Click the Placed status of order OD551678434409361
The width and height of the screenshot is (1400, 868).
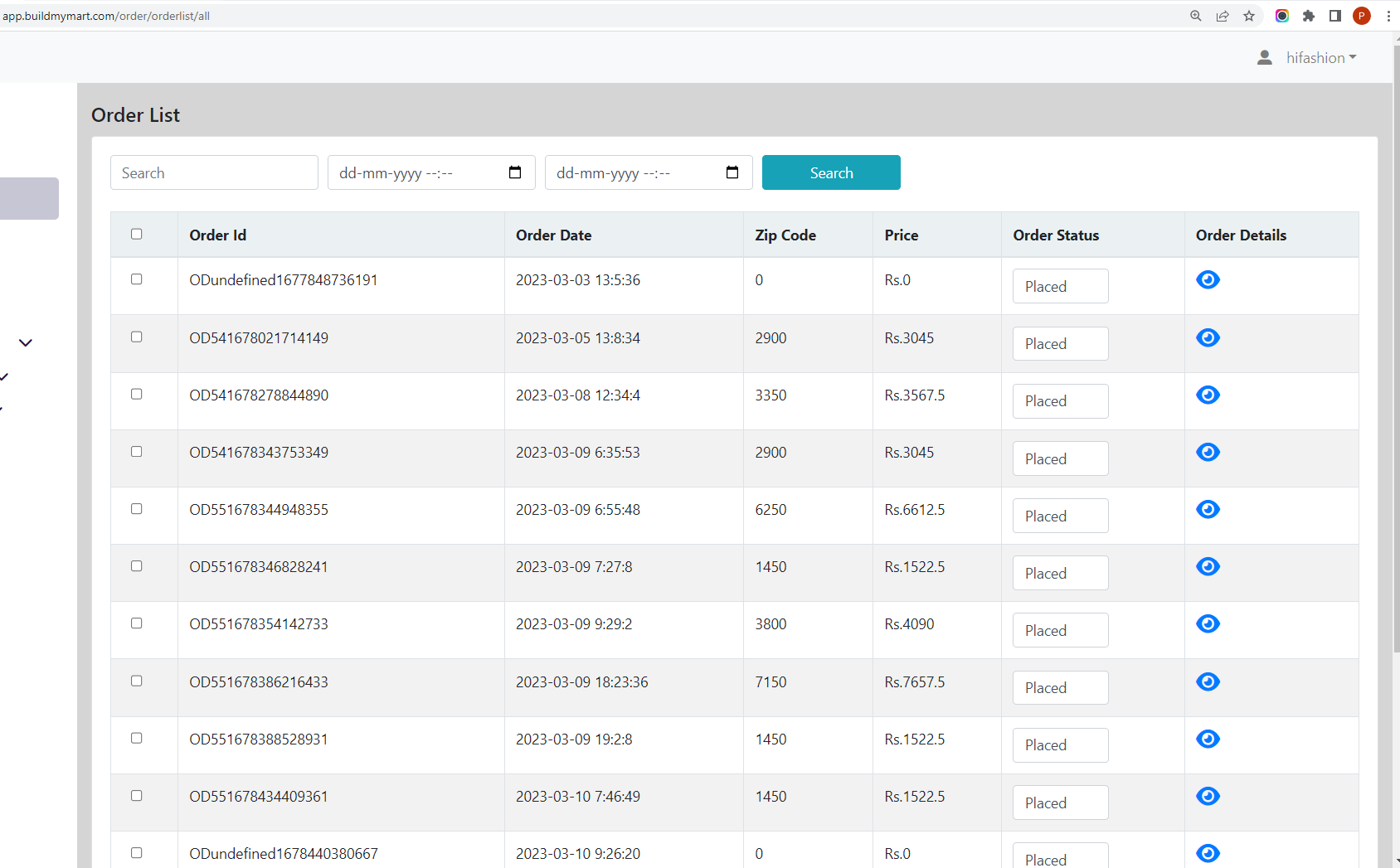[1060, 803]
